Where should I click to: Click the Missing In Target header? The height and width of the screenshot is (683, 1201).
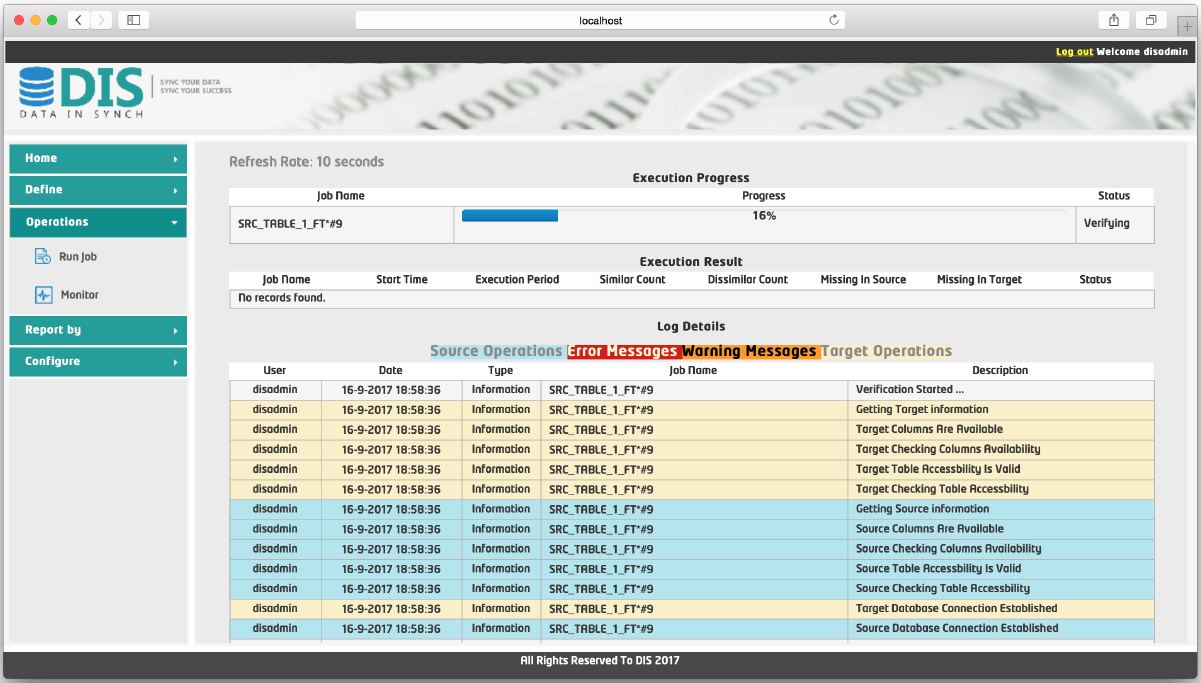point(979,280)
